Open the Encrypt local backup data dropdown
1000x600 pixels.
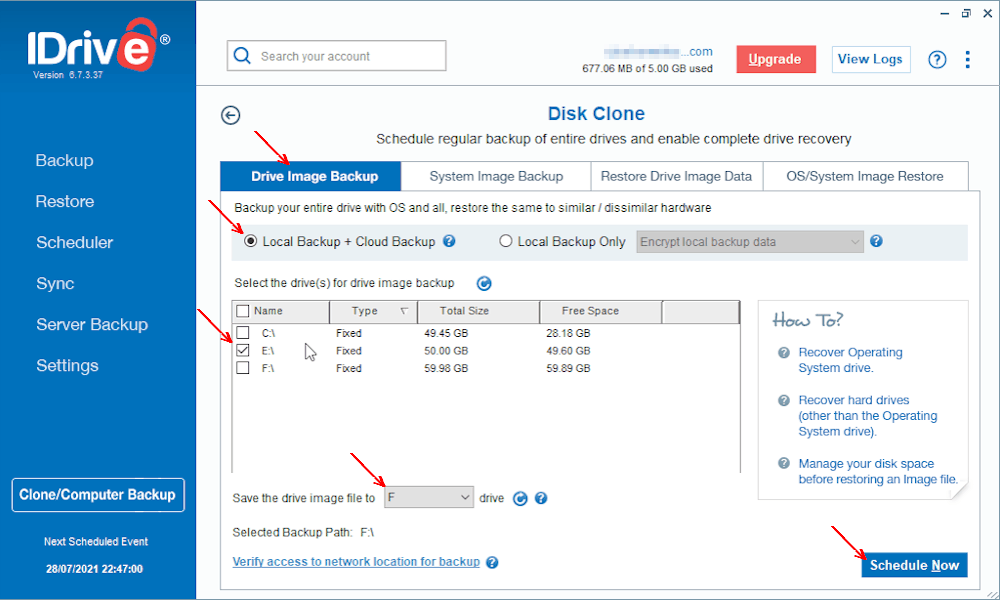(750, 242)
